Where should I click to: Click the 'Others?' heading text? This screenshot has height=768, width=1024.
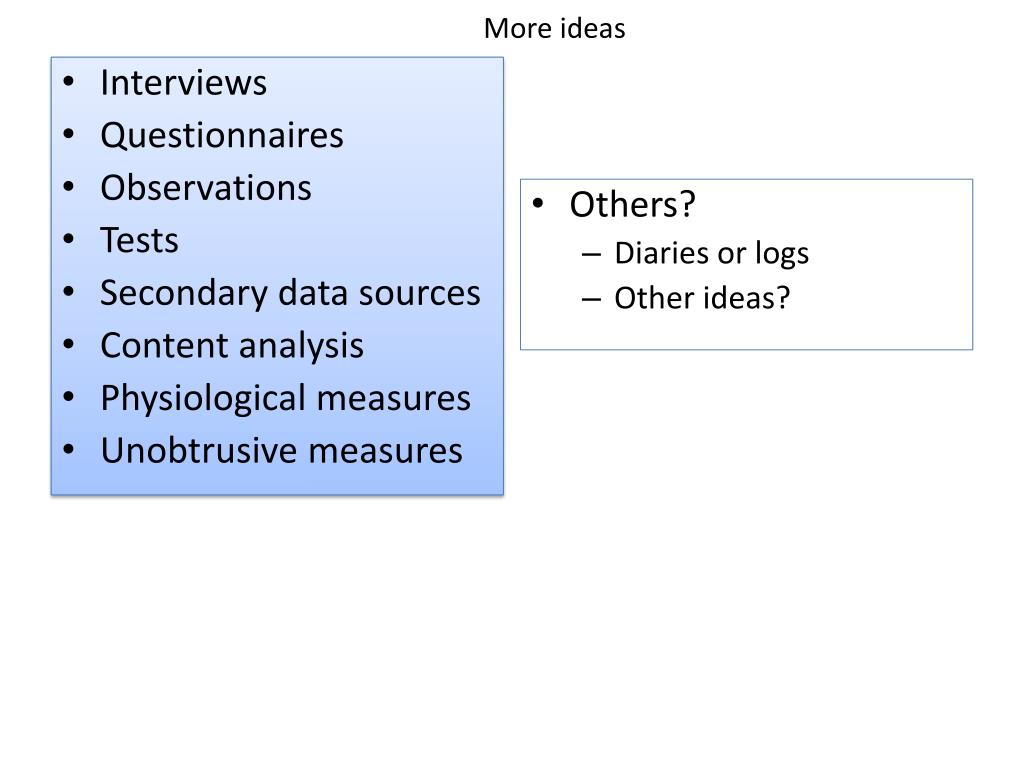631,205
